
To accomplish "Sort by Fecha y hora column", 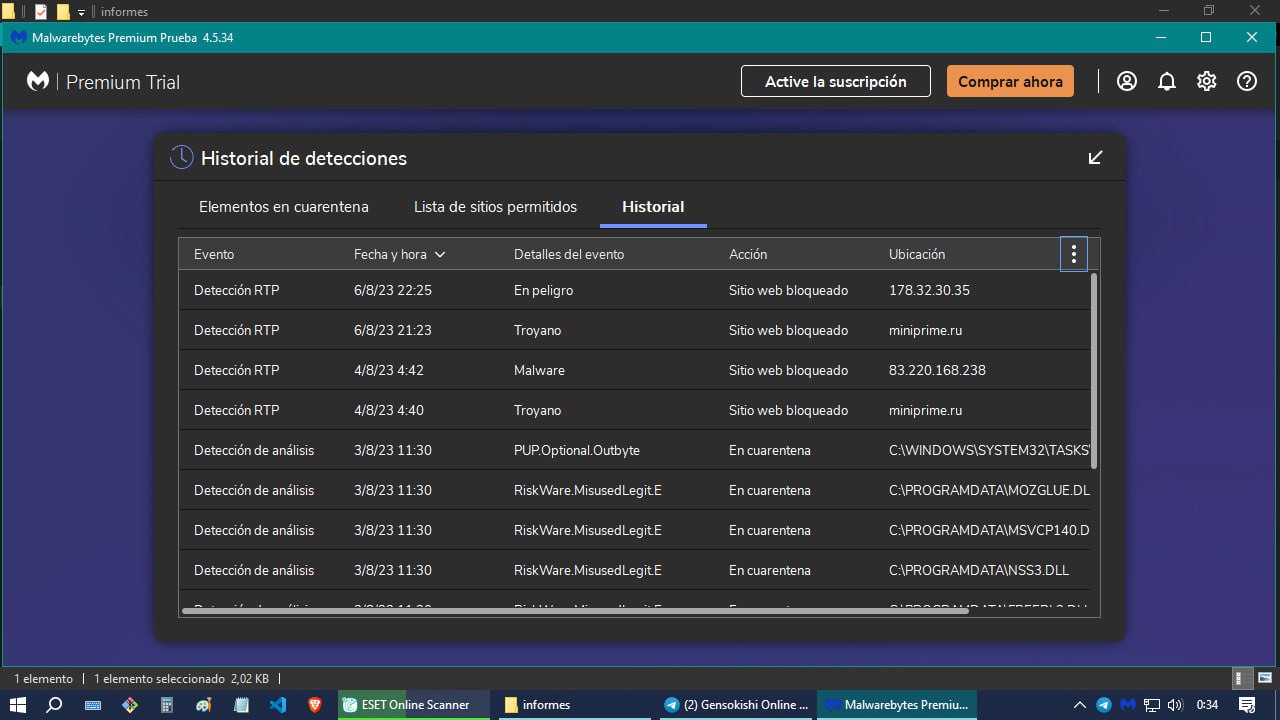I will 399,254.
